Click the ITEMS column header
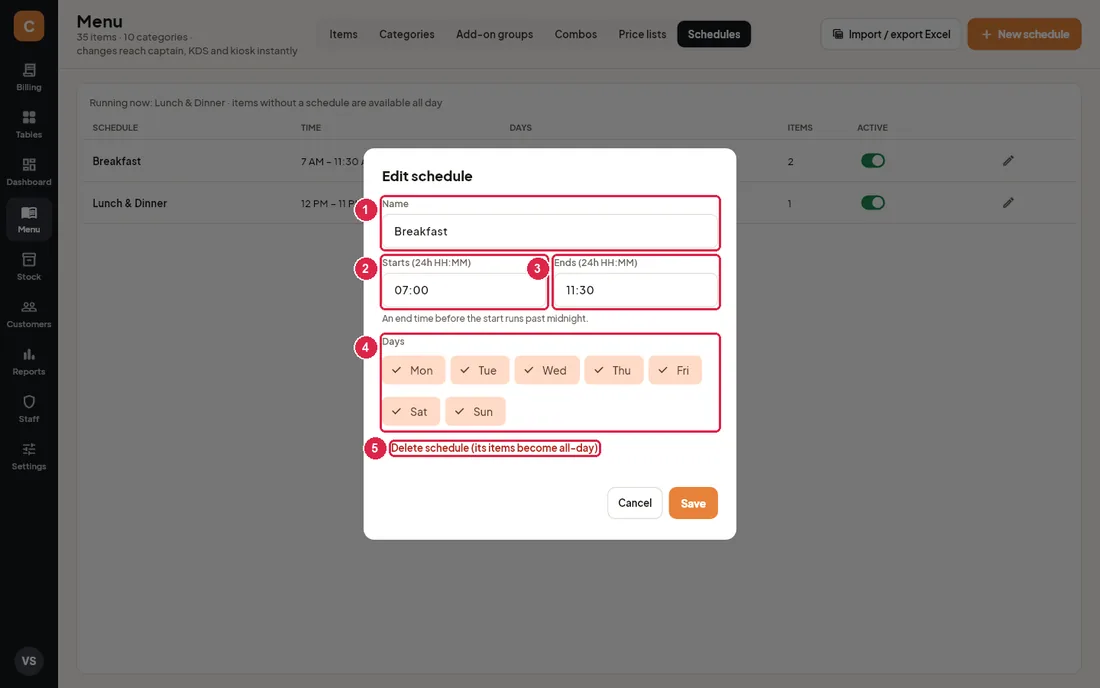Image resolution: width=1100 pixels, height=688 pixels. pyautogui.click(x=800, y=128)
